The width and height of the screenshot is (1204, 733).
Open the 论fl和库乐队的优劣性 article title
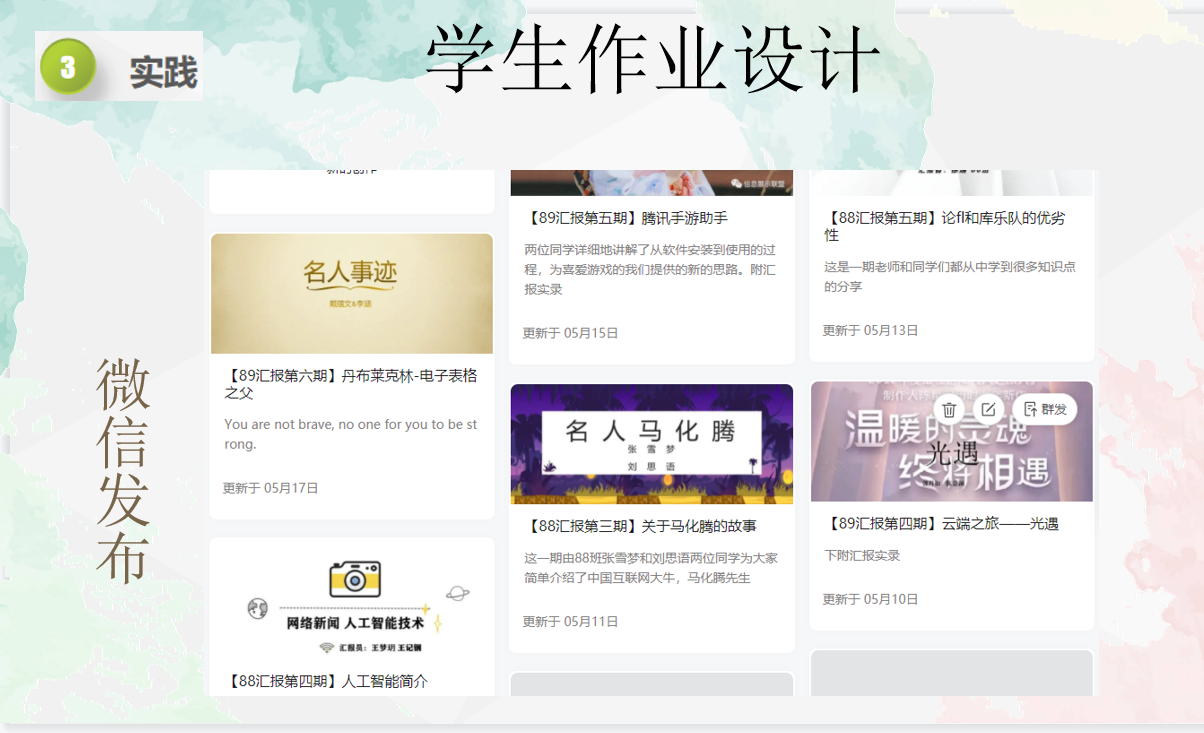point(945,226)
